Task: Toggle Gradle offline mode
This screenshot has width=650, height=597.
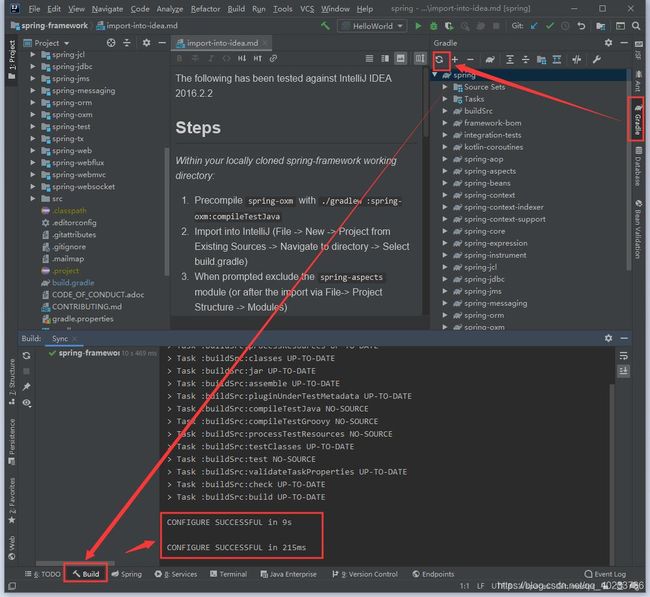Action: tap(577, 60)
